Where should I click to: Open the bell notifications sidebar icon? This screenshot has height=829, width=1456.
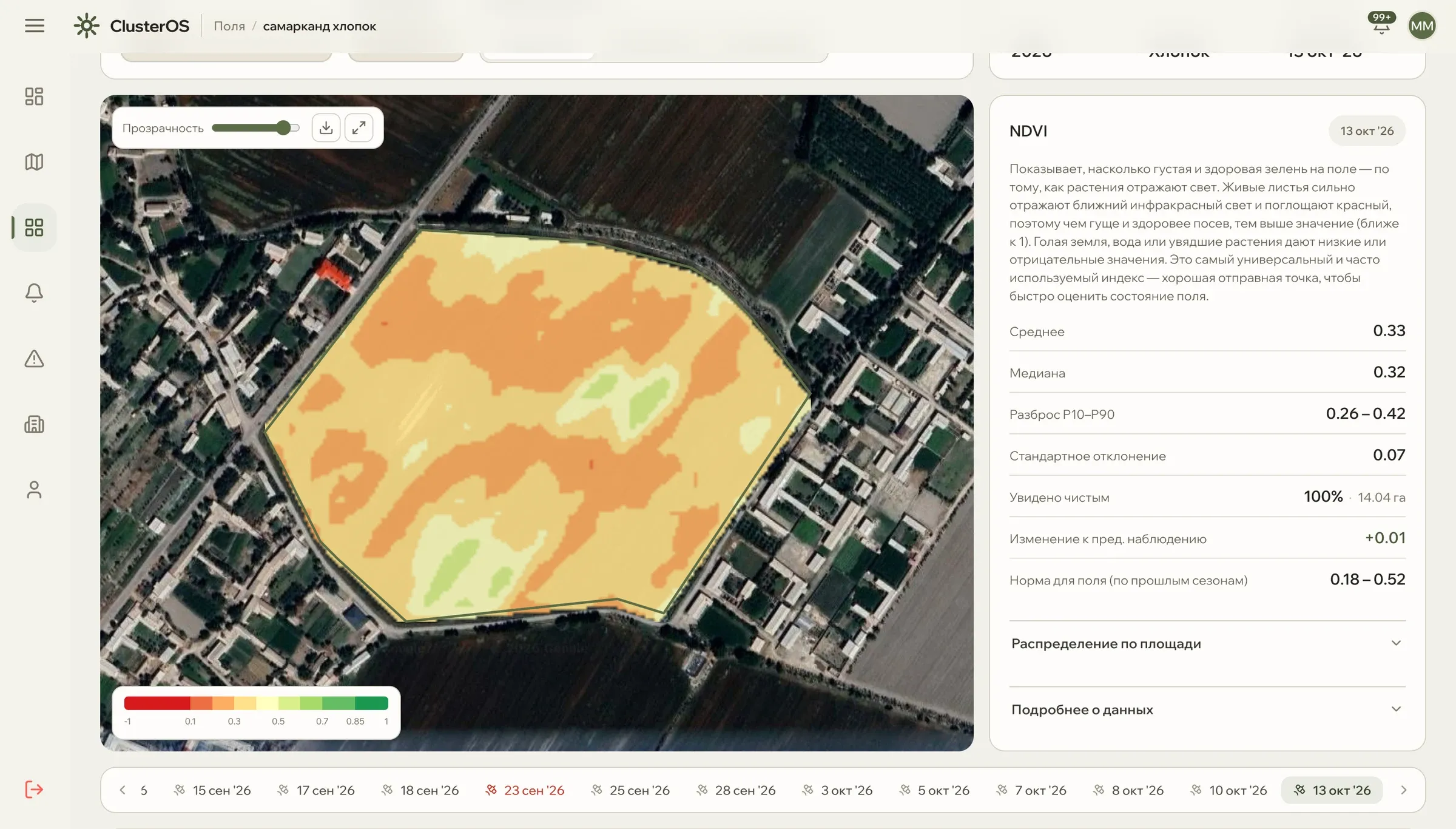pos(34,293)
